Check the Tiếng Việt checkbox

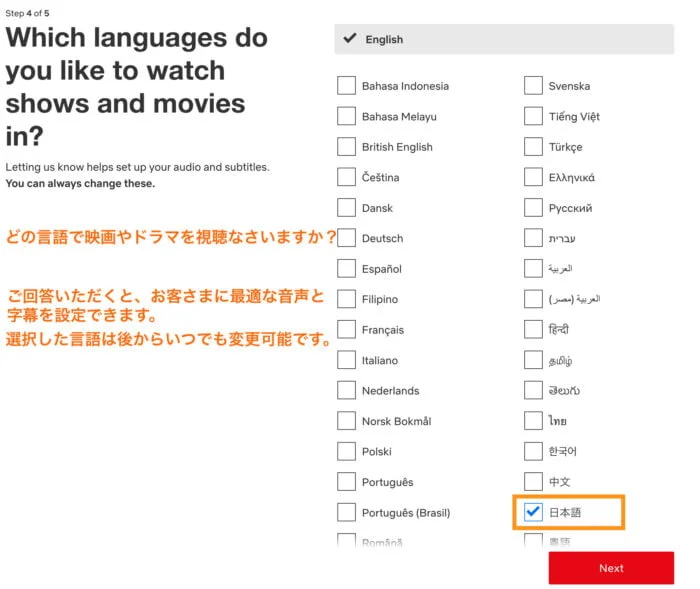(x=533, y=116)
